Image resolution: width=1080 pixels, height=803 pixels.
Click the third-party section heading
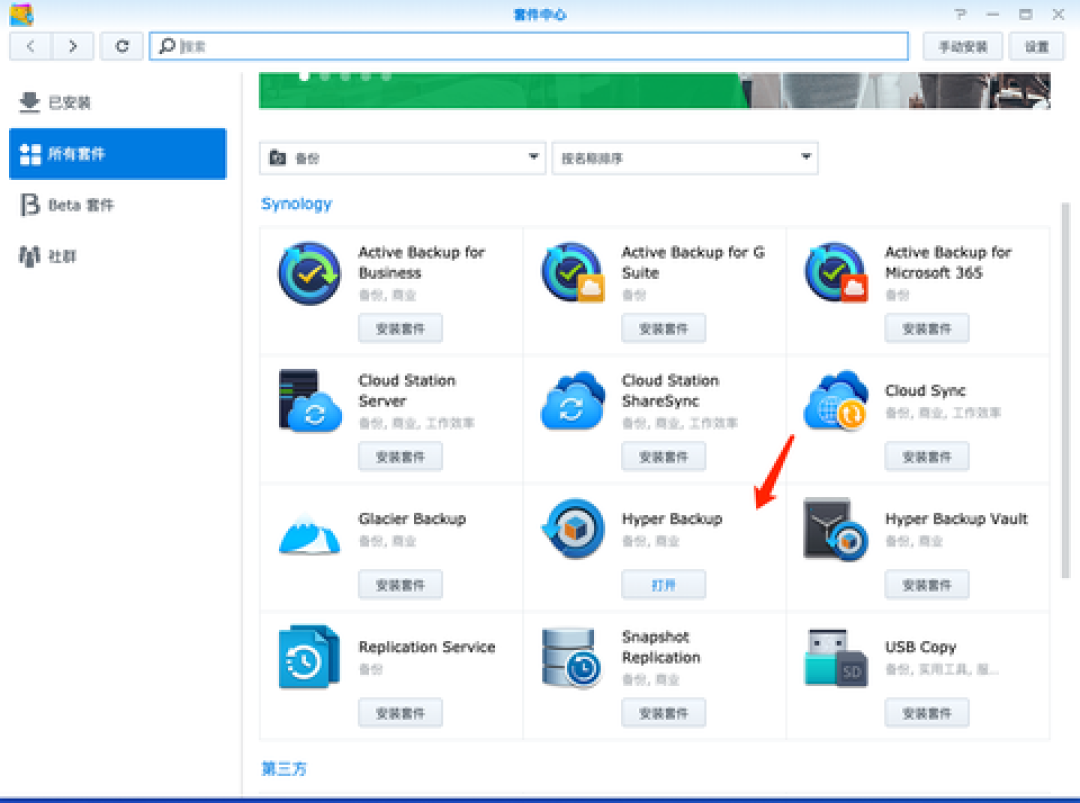284,769
